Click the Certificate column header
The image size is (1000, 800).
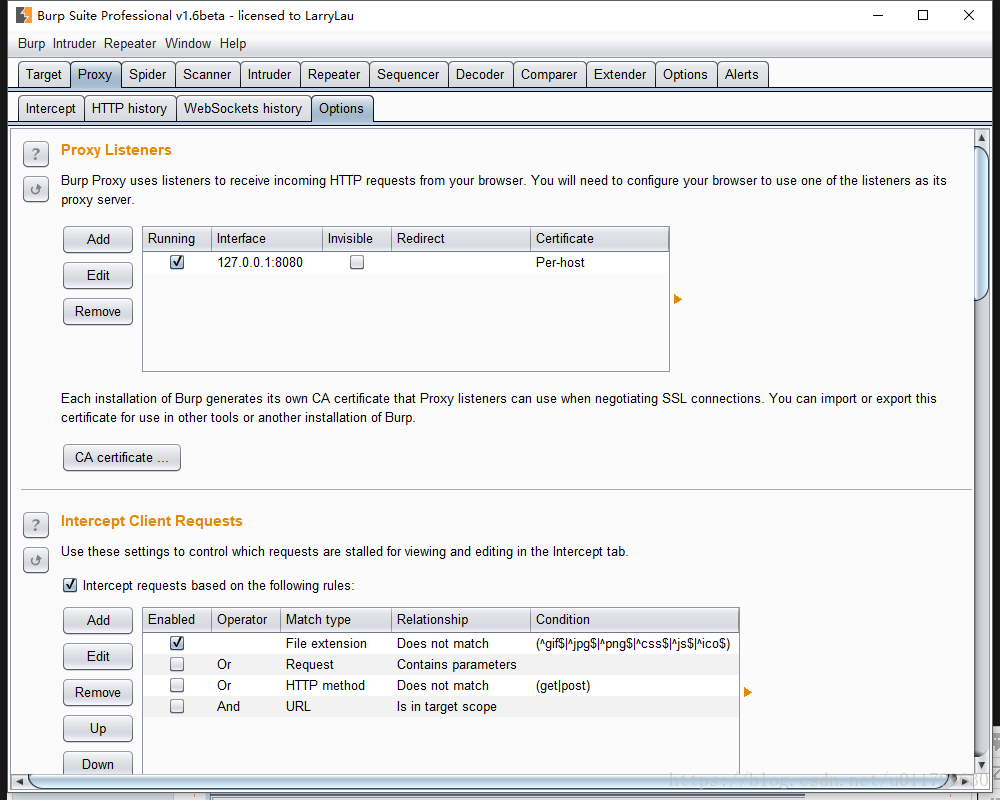click(x=599, y=239)
